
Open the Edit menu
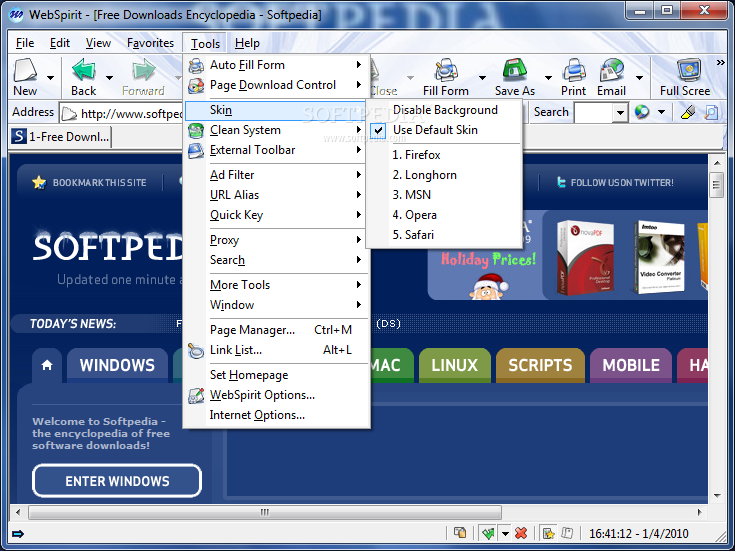(60, 43)
